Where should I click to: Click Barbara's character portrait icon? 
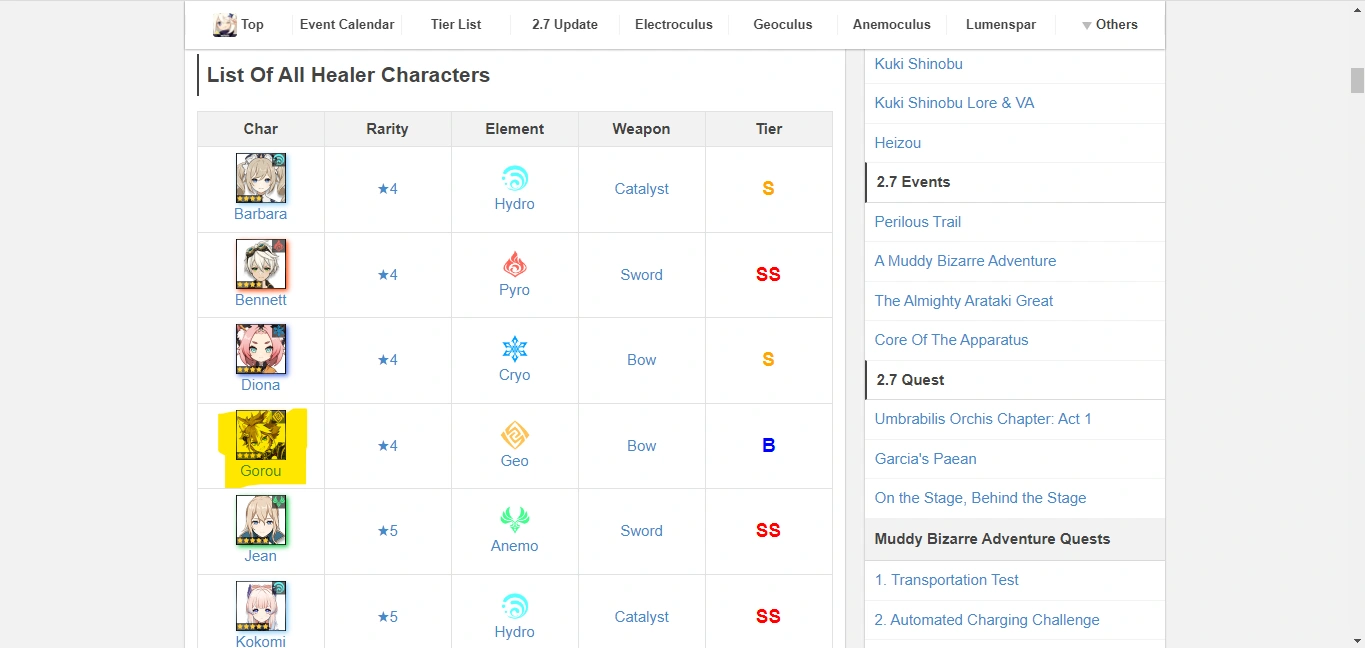coord(261,178)
